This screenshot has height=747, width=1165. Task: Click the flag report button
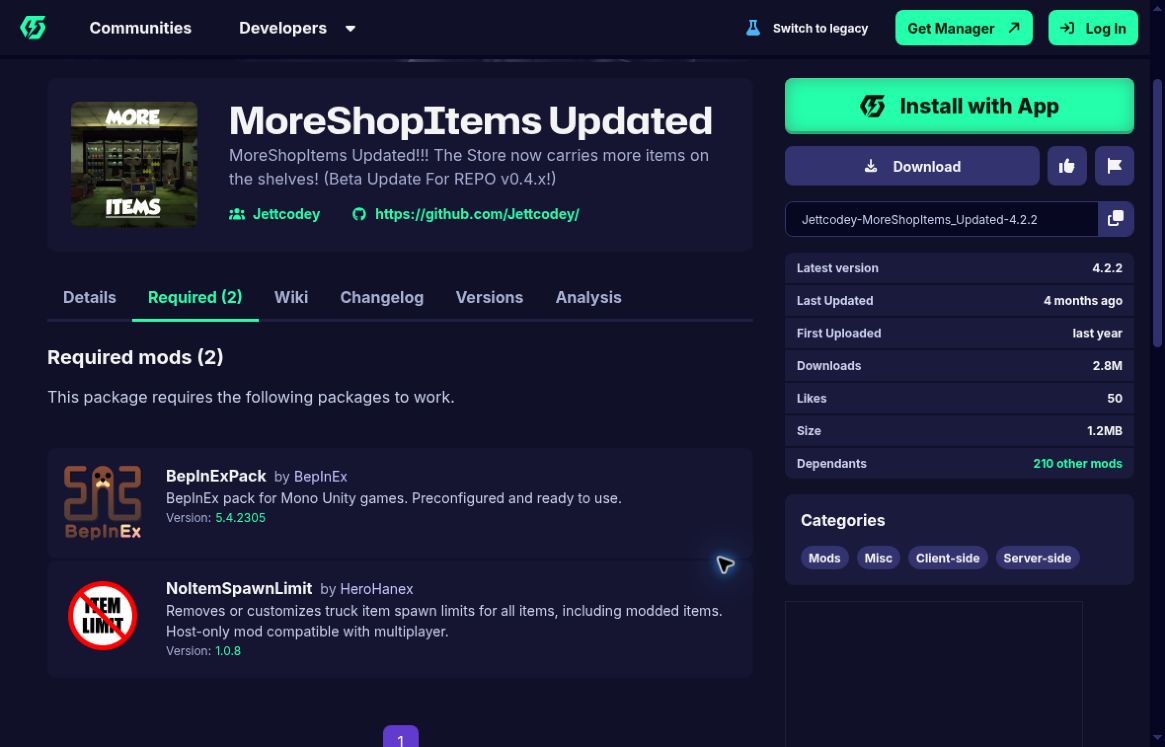pyautogui.click(x=1114, y=166)
